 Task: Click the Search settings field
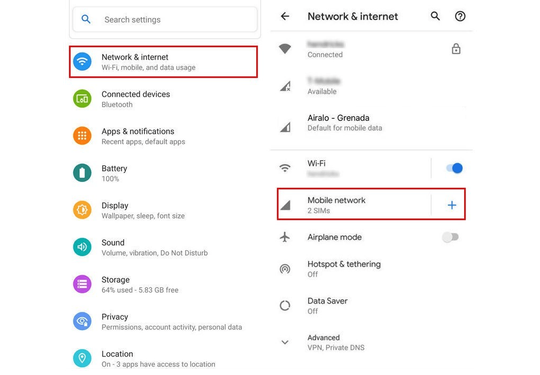[165, 20]
